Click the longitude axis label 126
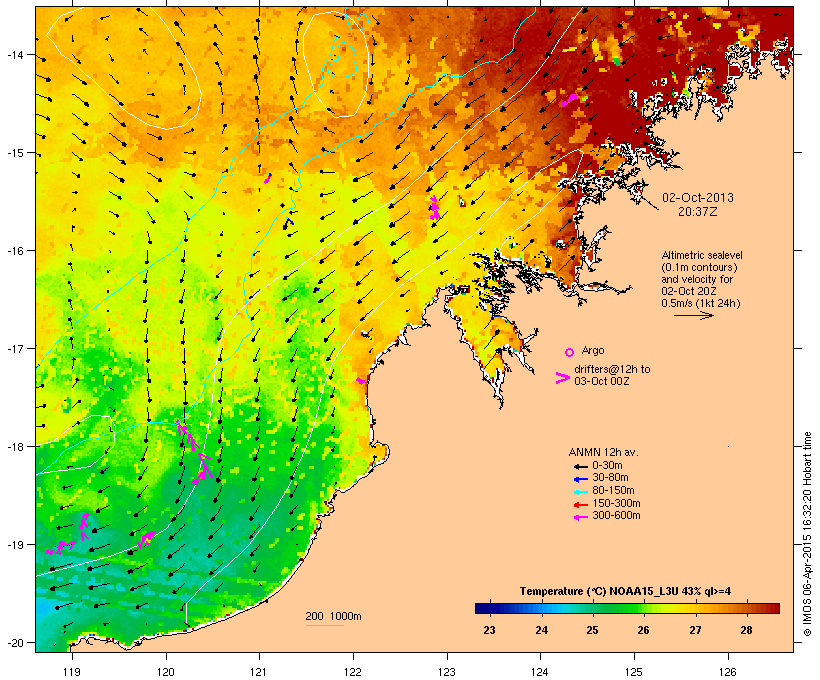 (x=728, y=672)
